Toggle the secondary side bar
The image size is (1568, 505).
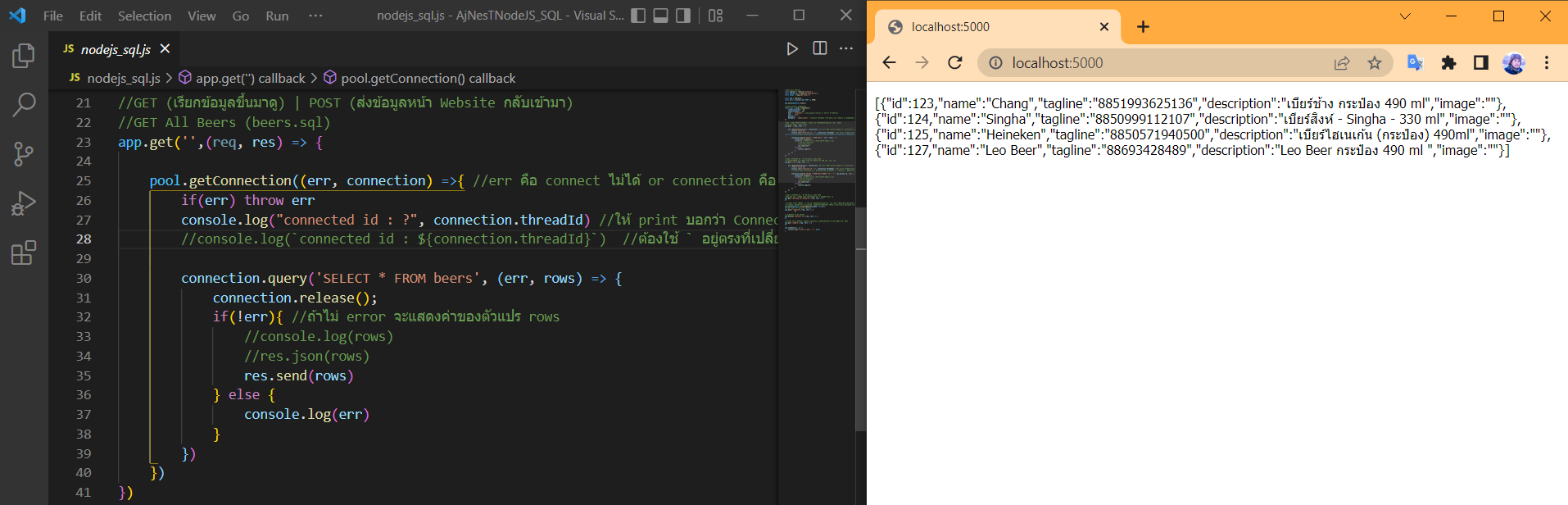pyautogui.click(x=683, y=16)
